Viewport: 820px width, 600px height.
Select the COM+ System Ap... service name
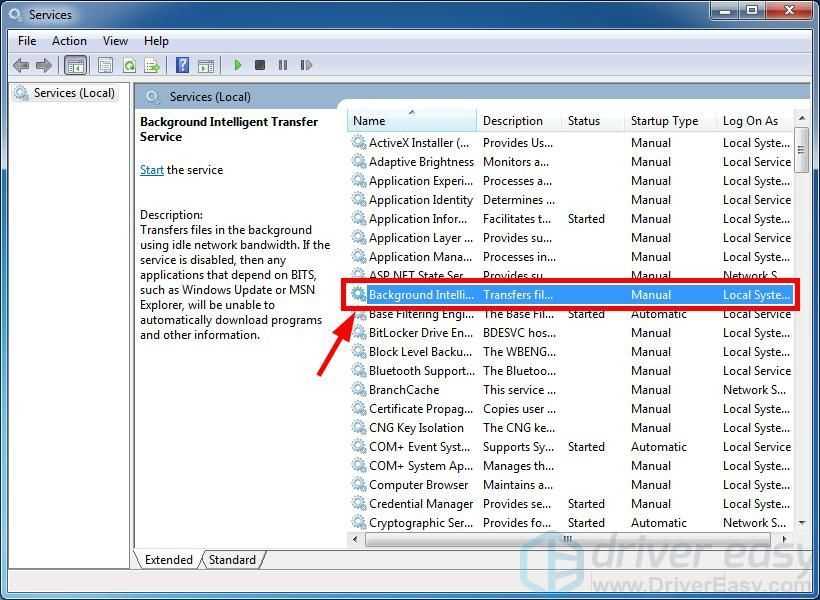pyautogui.click(x=421, y=466)
